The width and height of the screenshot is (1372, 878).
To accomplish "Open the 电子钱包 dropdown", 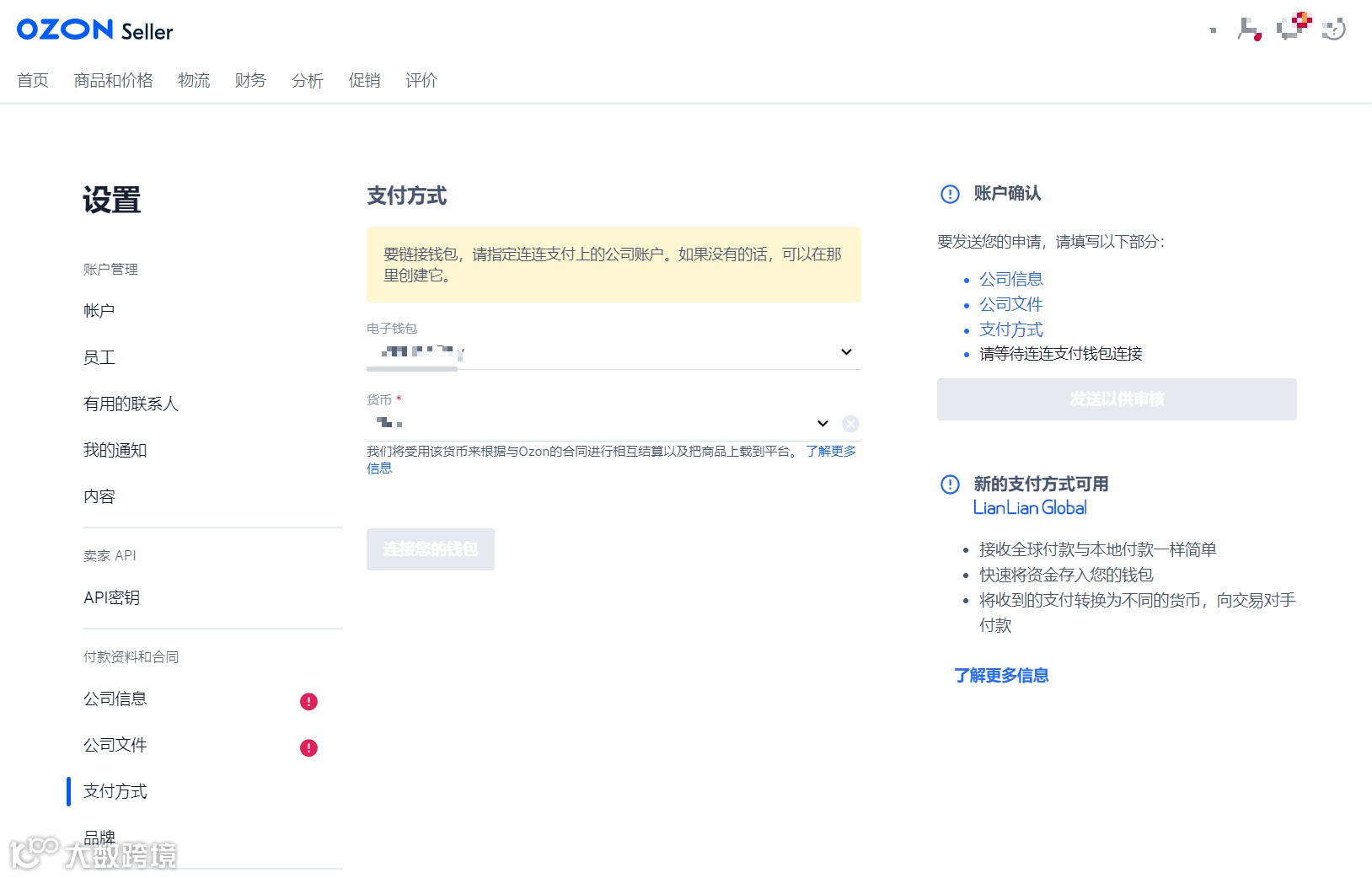I will (845, 351).
